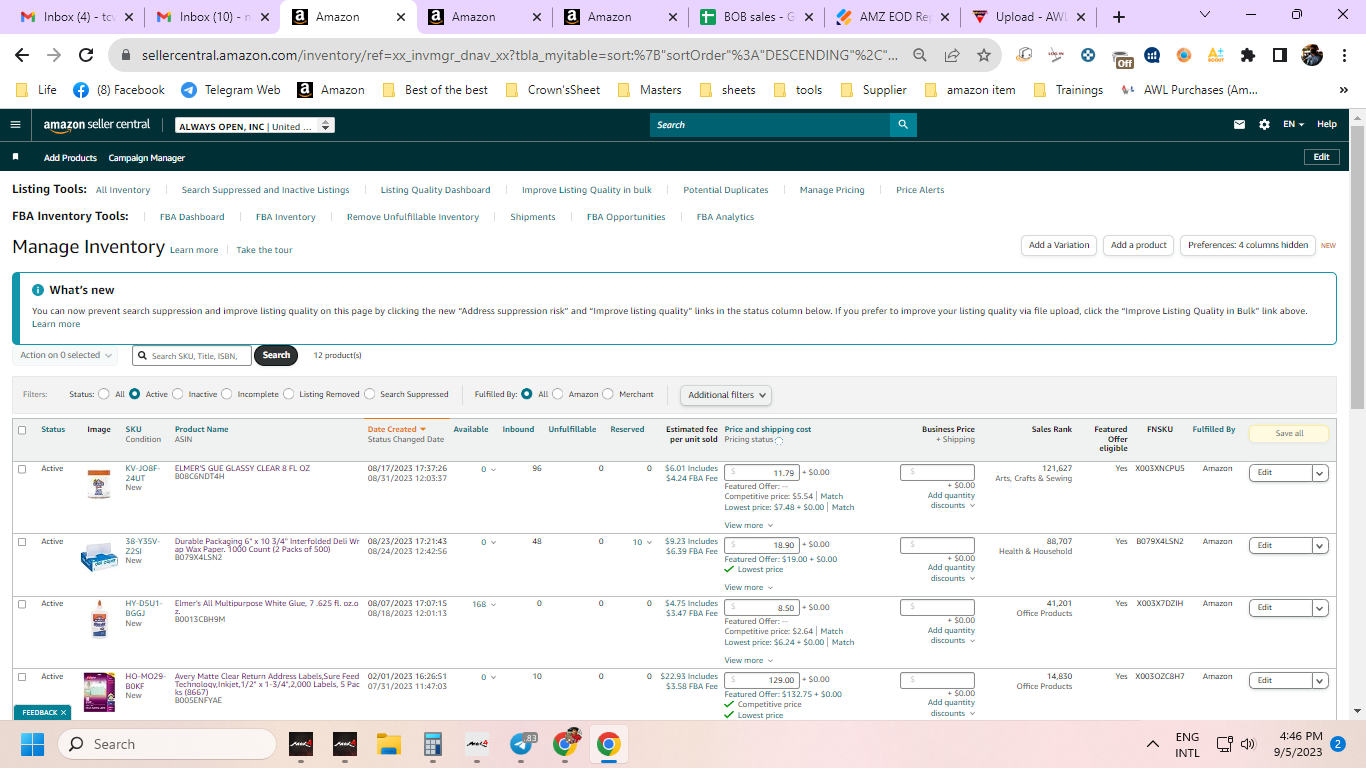The image size is (1366, 768).
Task: Reload the page with the browser refresh icon
Action: [x=86, y=55]
